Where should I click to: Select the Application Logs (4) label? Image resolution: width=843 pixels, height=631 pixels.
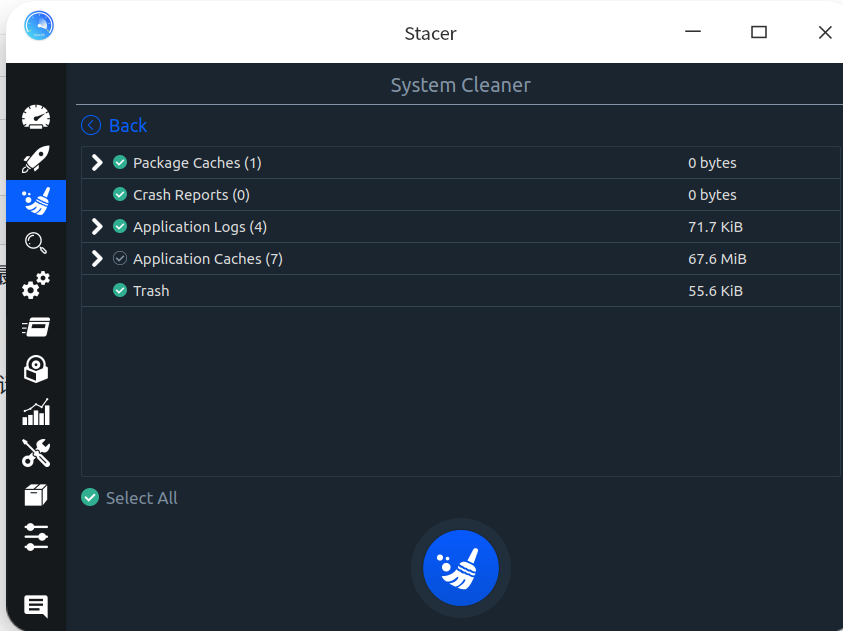point(200,227)
